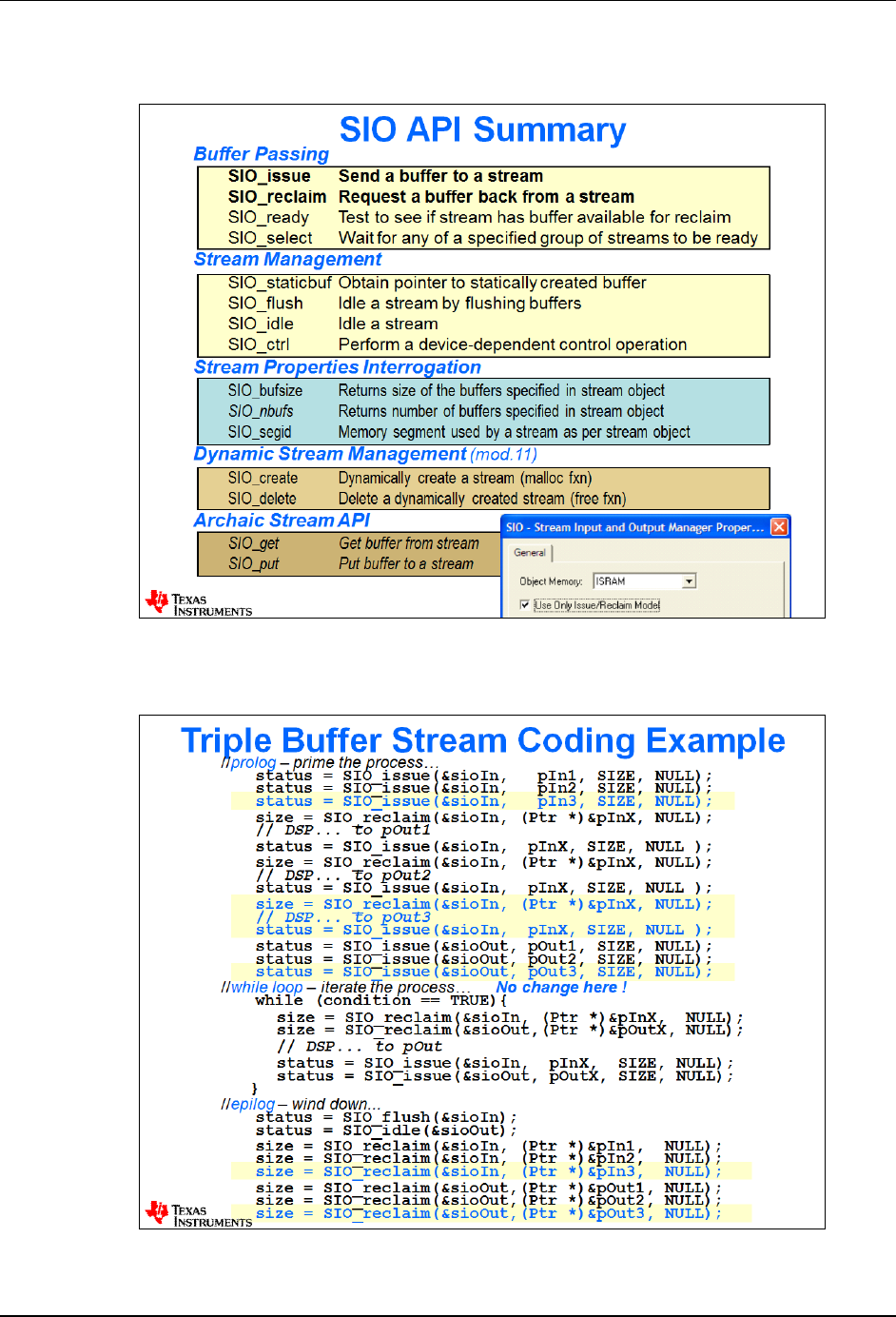The height and width of the screenshot is (1317, 896).
Task: Click the 'SIO_flush' entry in Stream Management table
Action: point(265,304)
